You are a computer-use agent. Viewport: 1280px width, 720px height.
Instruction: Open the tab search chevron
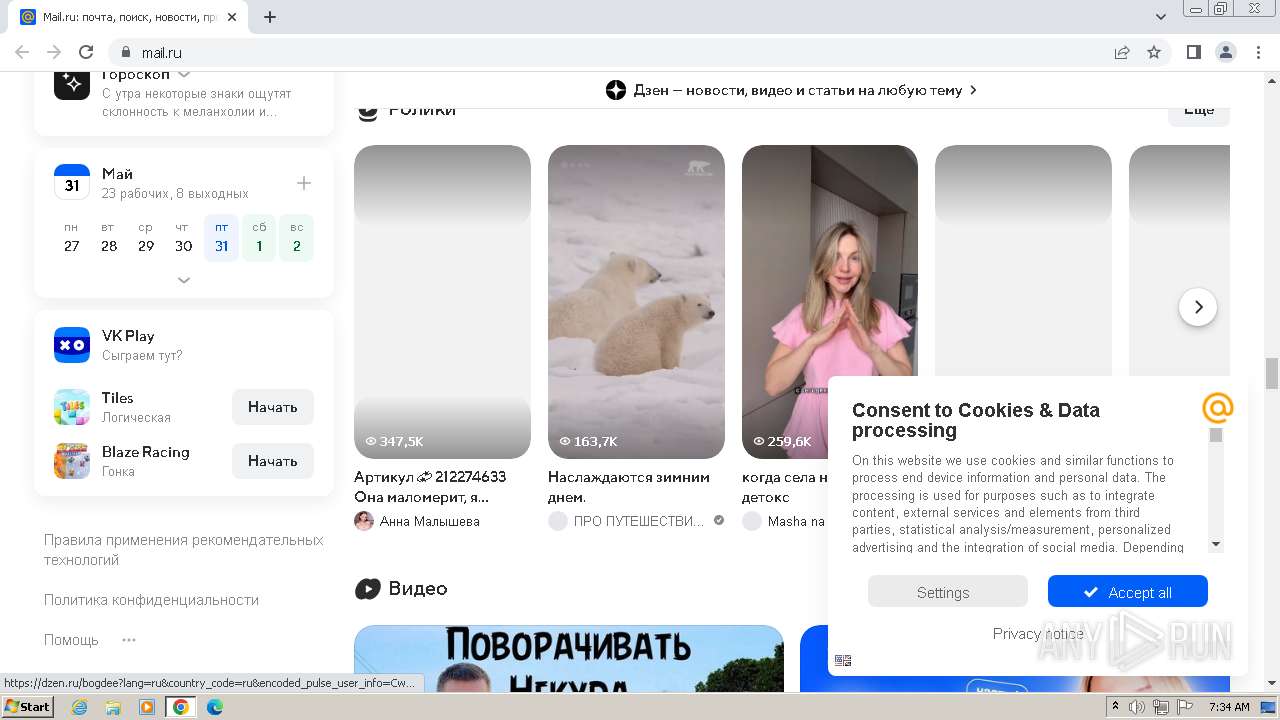point(1161,17)
